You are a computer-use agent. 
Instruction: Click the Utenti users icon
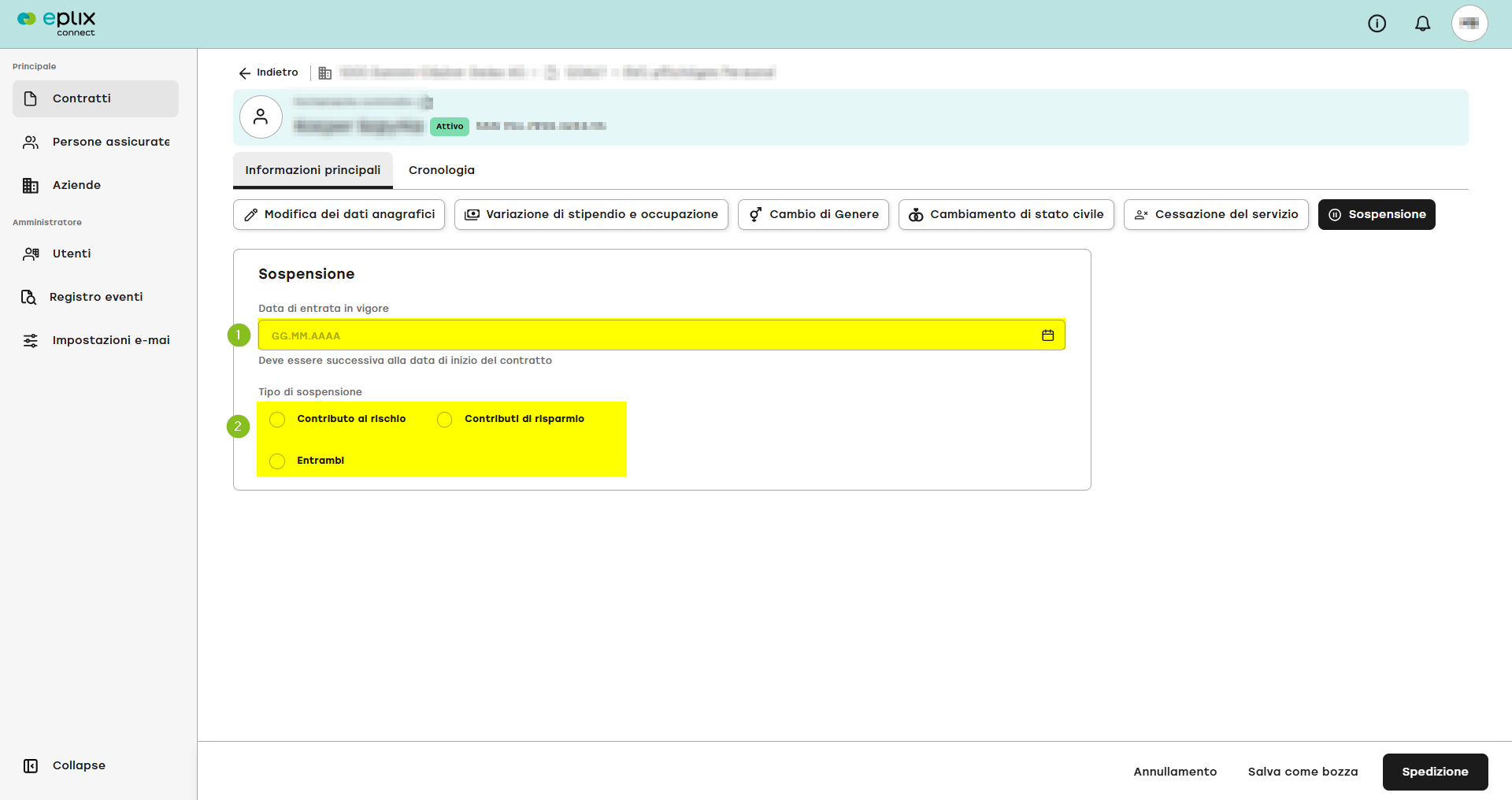(x=31, y=254)
